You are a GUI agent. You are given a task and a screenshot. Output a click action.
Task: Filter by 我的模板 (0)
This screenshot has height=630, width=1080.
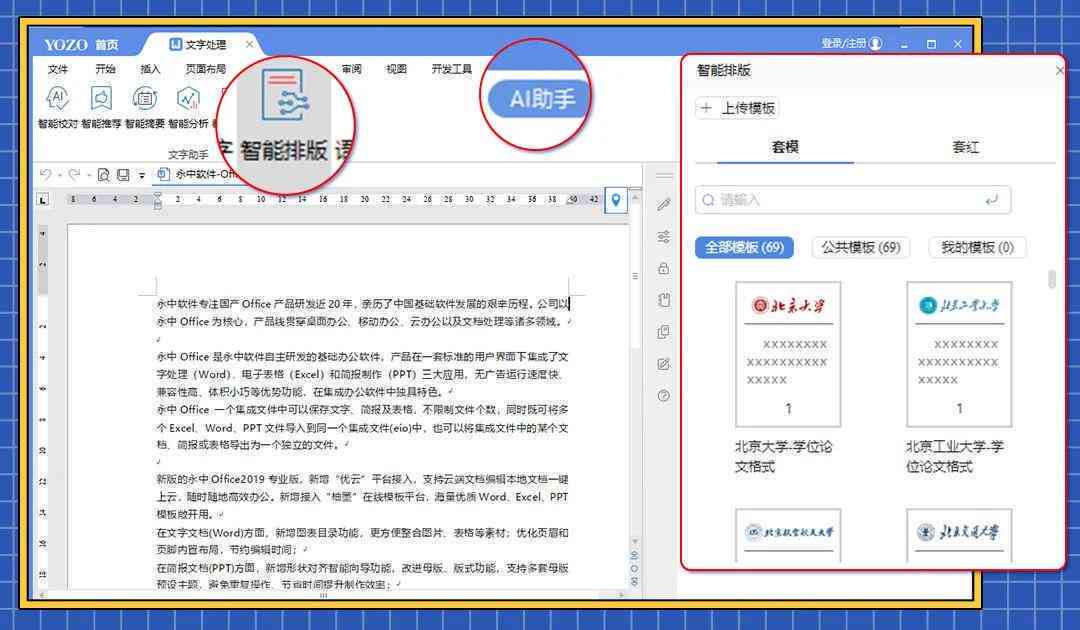point(977,247)
